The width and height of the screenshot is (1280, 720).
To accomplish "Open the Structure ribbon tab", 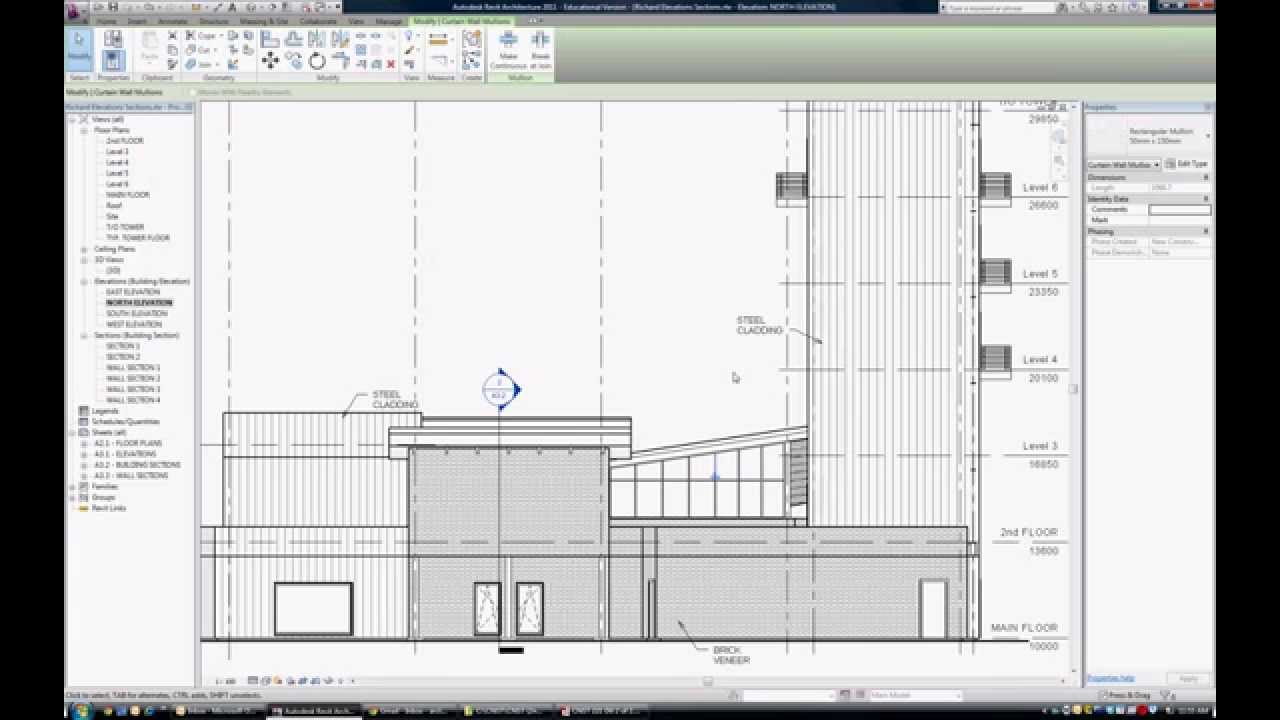I will coord(213,21).
